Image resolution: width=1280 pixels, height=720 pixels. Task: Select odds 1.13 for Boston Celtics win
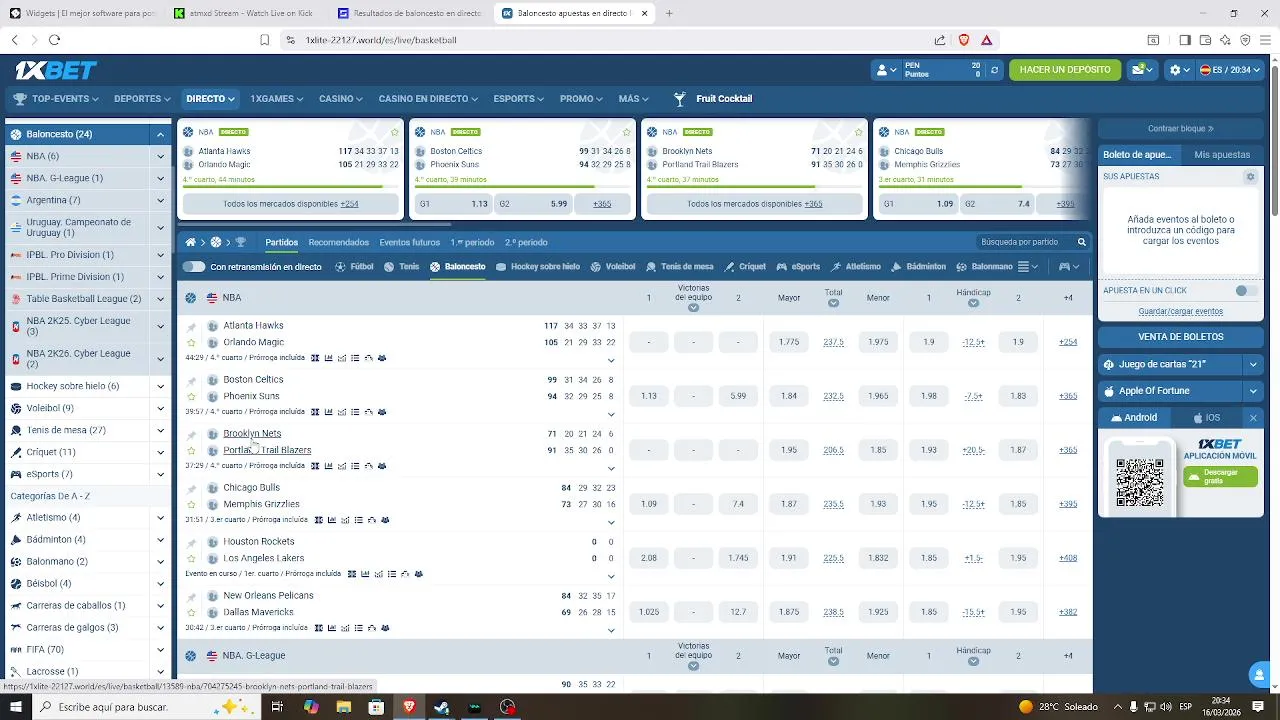649,396
